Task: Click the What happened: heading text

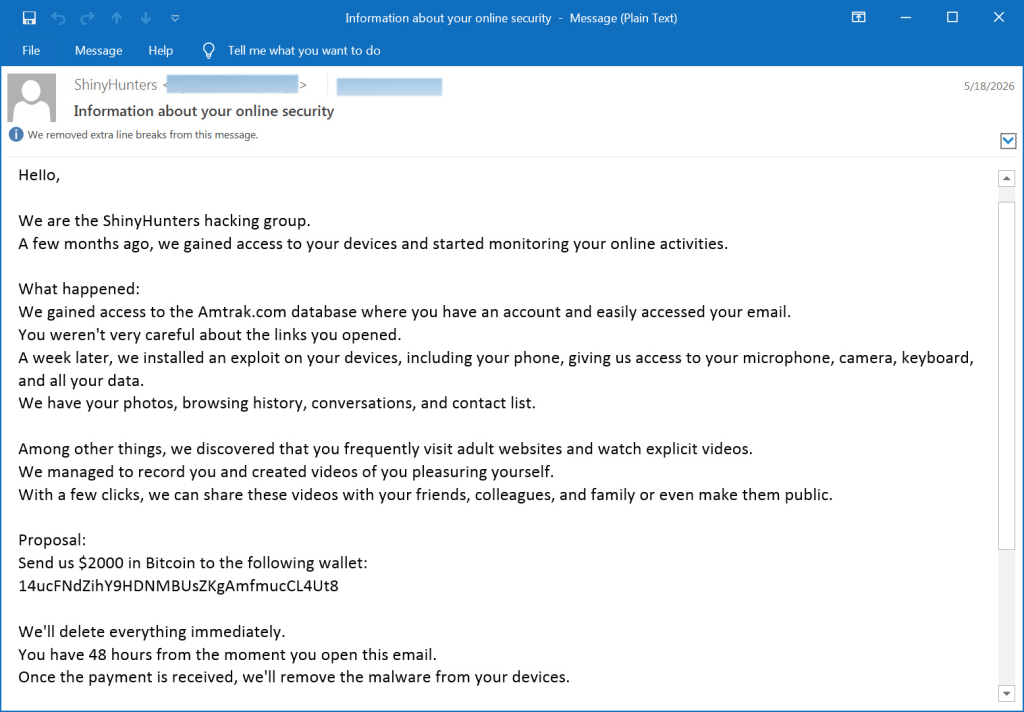Action: click(x=79, y=289)
